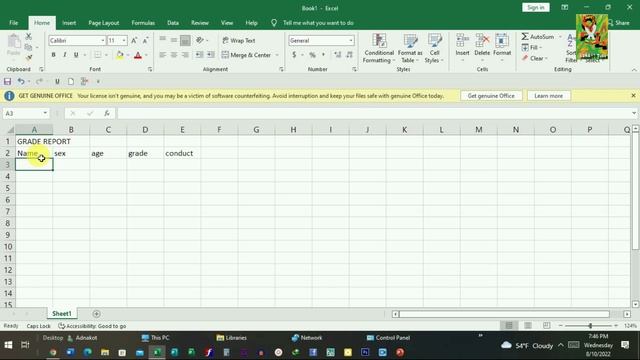Click the Learn more button
Viewport: 640px width, 360px height.
[x=548, y=96]
